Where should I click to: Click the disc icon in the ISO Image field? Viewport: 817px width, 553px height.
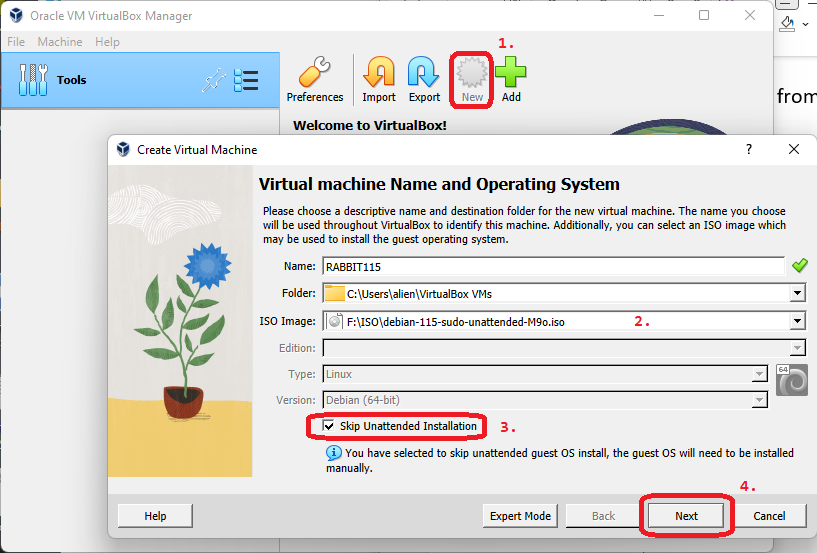click(336, 322)
